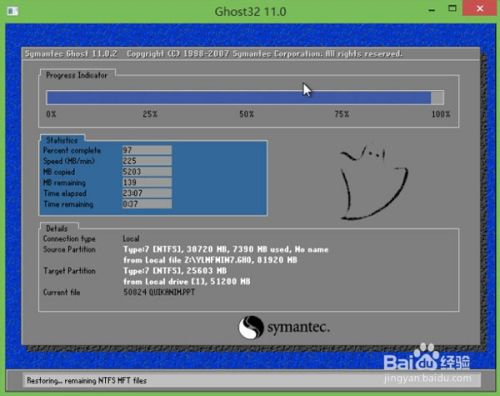Click the Ghost32 window system icon
Viewport: 500px width, 396px height.
13,11
